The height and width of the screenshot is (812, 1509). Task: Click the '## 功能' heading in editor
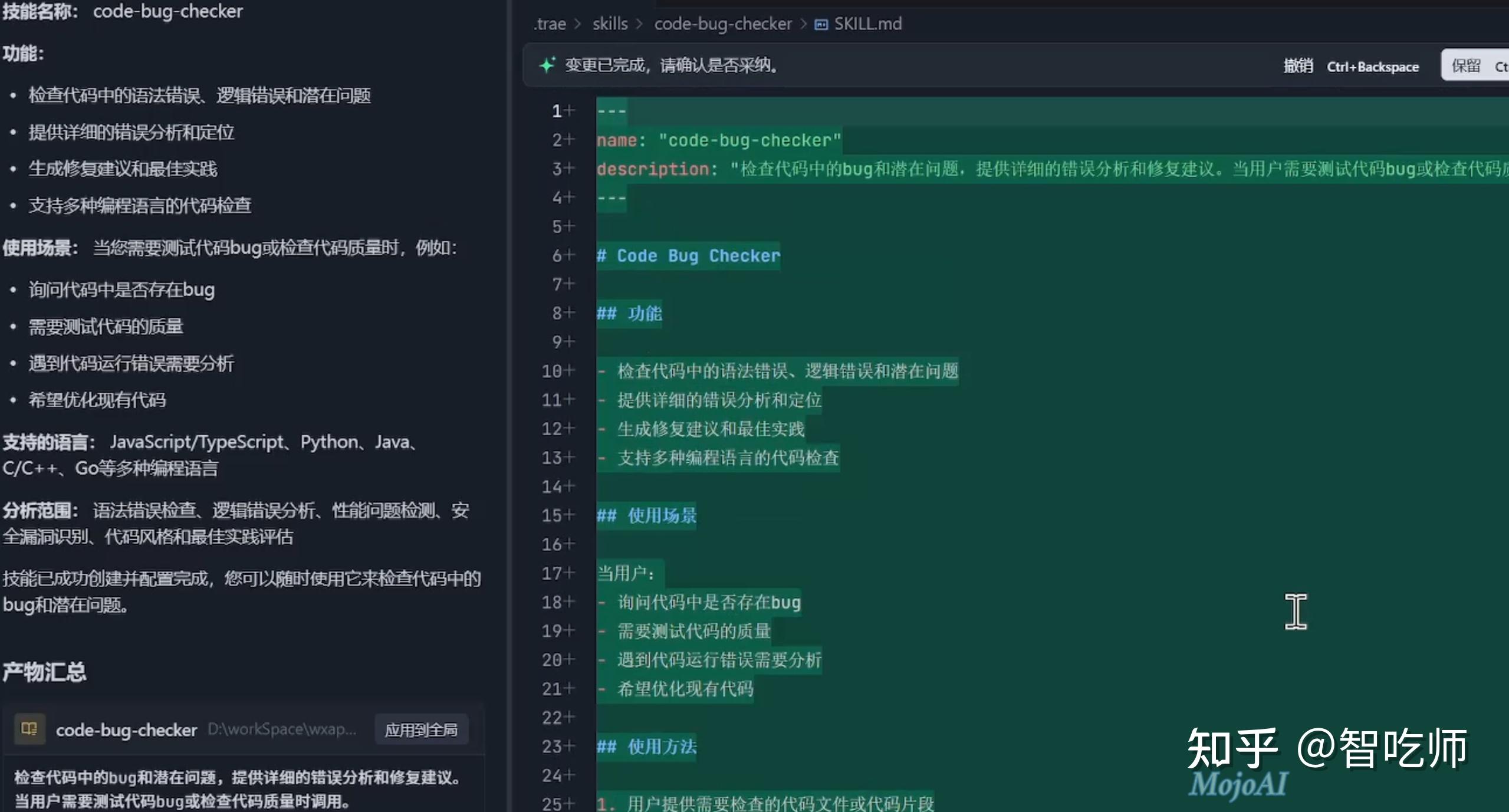[x=629, y=313]
